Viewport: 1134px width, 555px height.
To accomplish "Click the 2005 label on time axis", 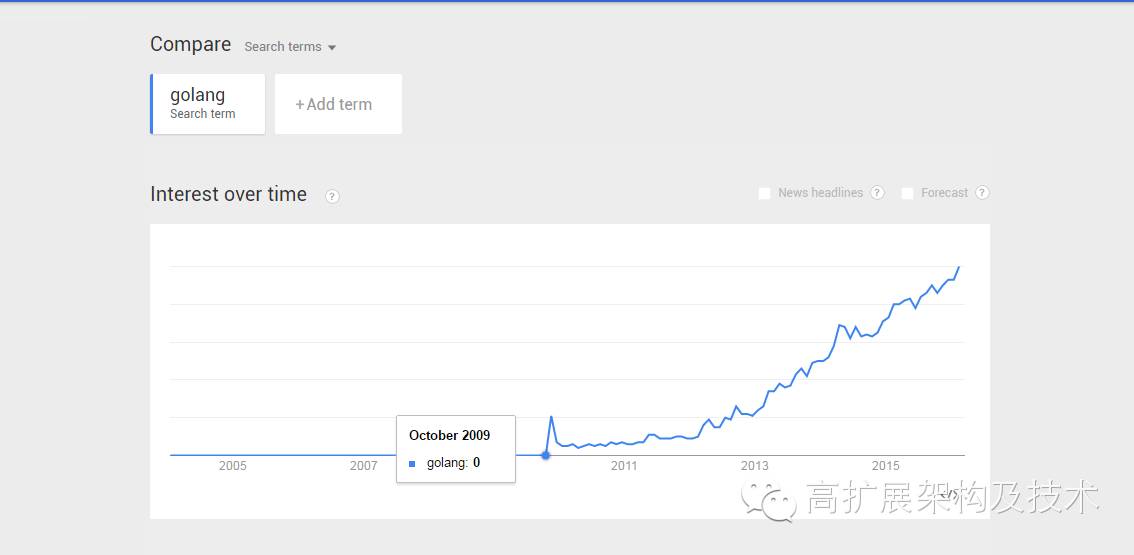I will (232, 466).
